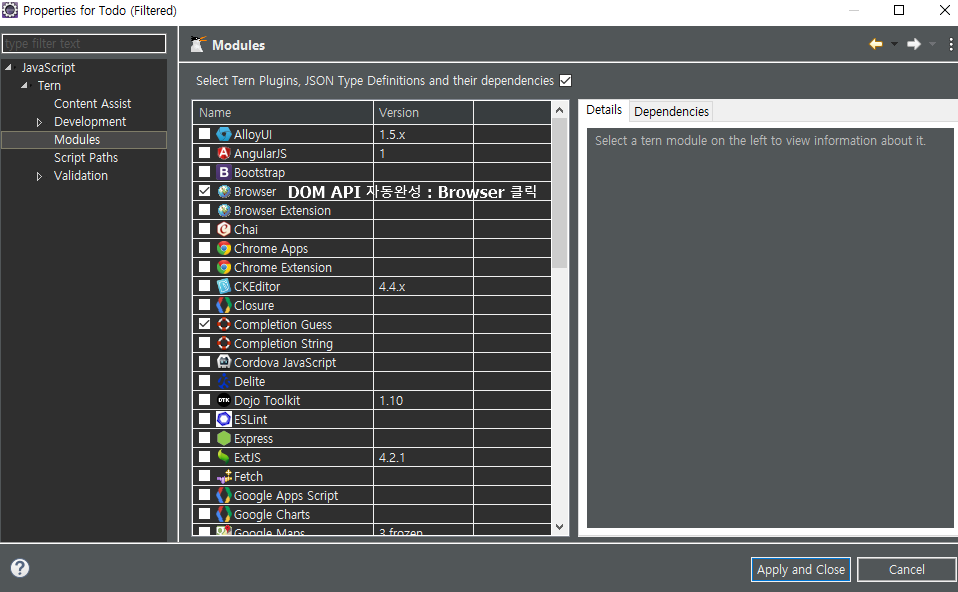Check the ESLint module checkbox
The width and height of the screenshot is (958, 592).
(x=205, y=418)
